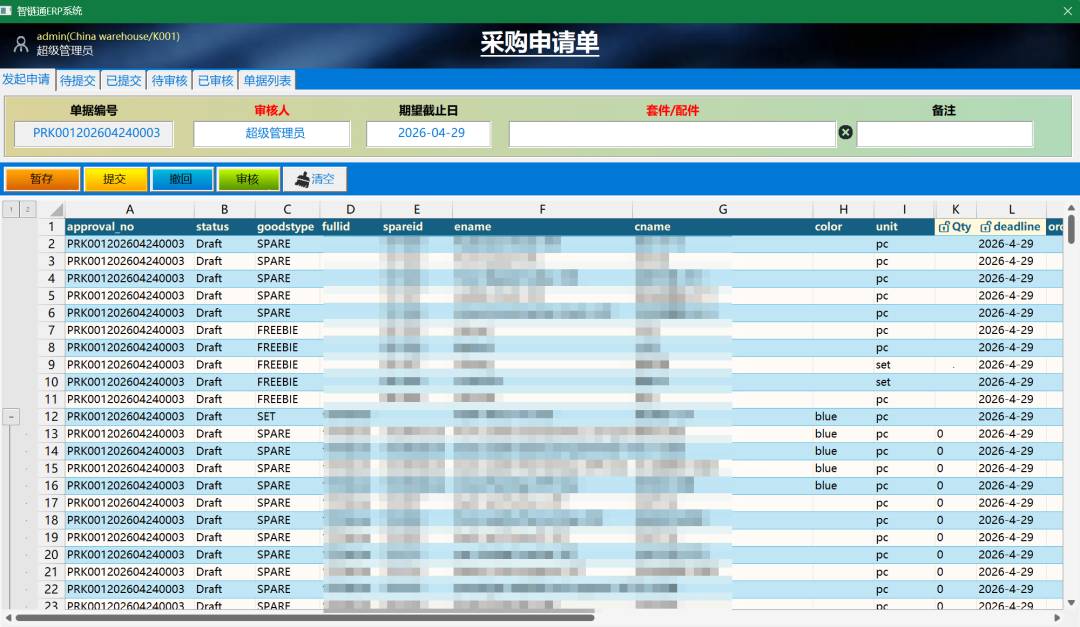
Task: Click the goodstype header cell
Action: point(287,227)
